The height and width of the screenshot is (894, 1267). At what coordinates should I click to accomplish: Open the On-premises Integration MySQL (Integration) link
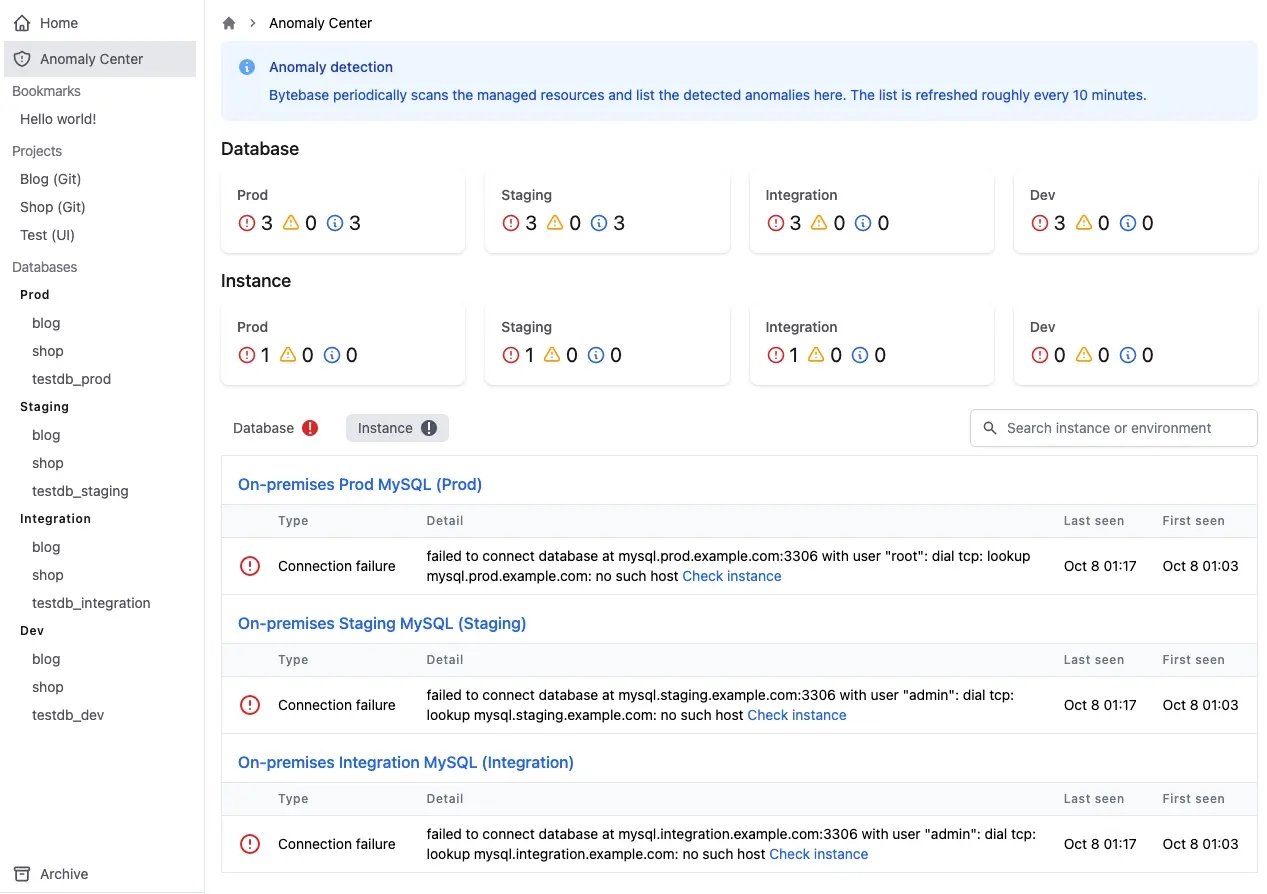(x=406, y=762)
